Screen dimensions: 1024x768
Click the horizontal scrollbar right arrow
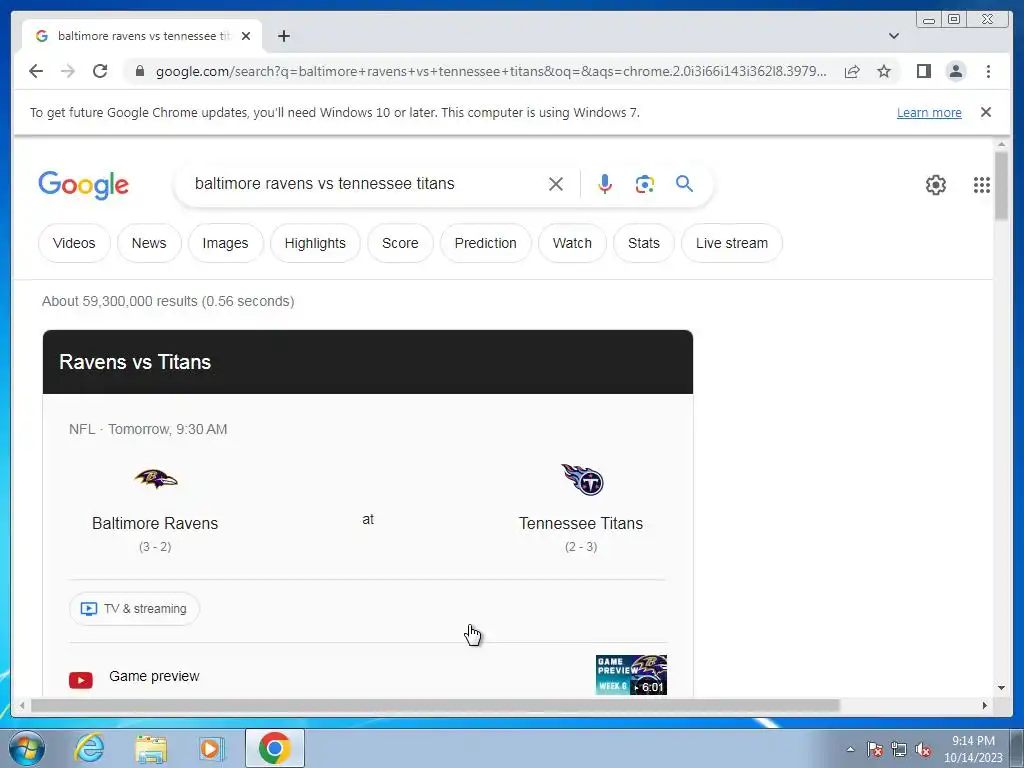tap(985, 705)
